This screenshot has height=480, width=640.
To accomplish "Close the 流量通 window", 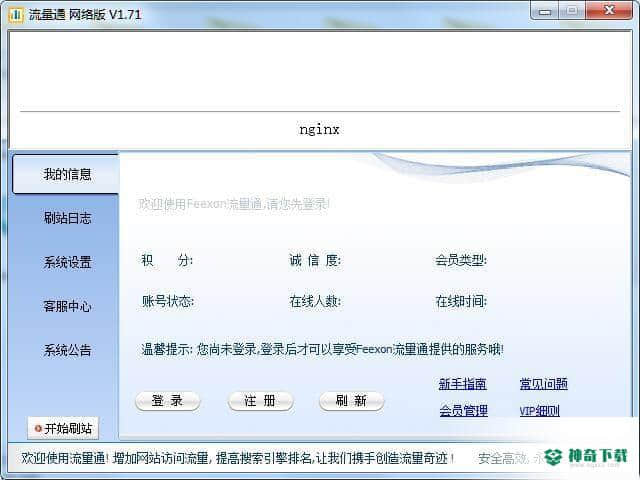I will tap(609, 11).
